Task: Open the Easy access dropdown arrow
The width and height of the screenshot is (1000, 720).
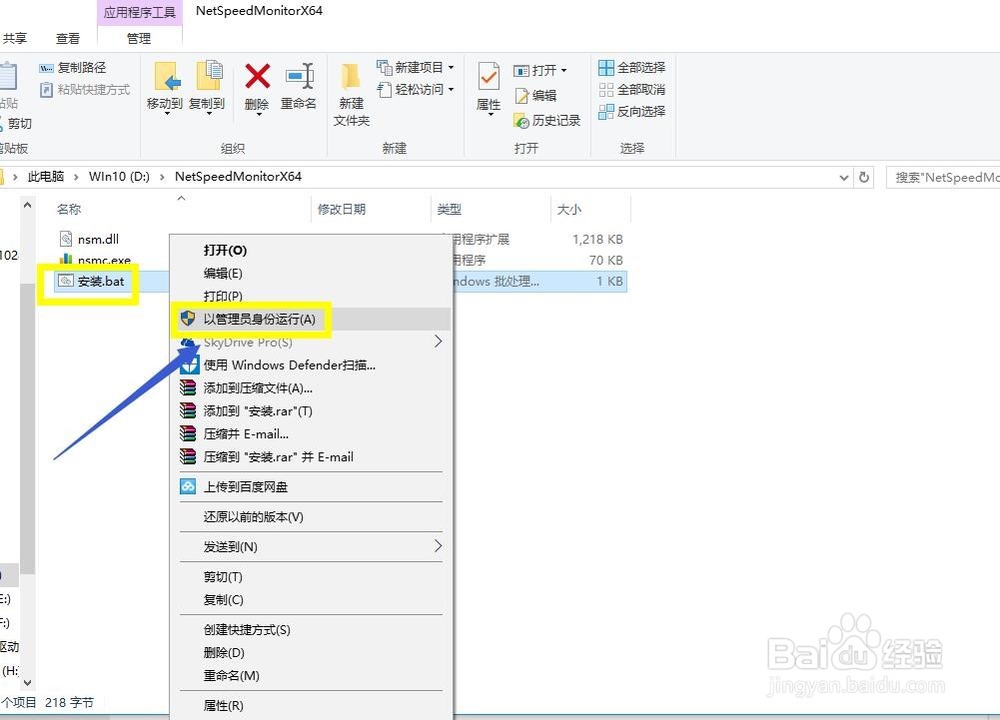Action: pos(451,89)
